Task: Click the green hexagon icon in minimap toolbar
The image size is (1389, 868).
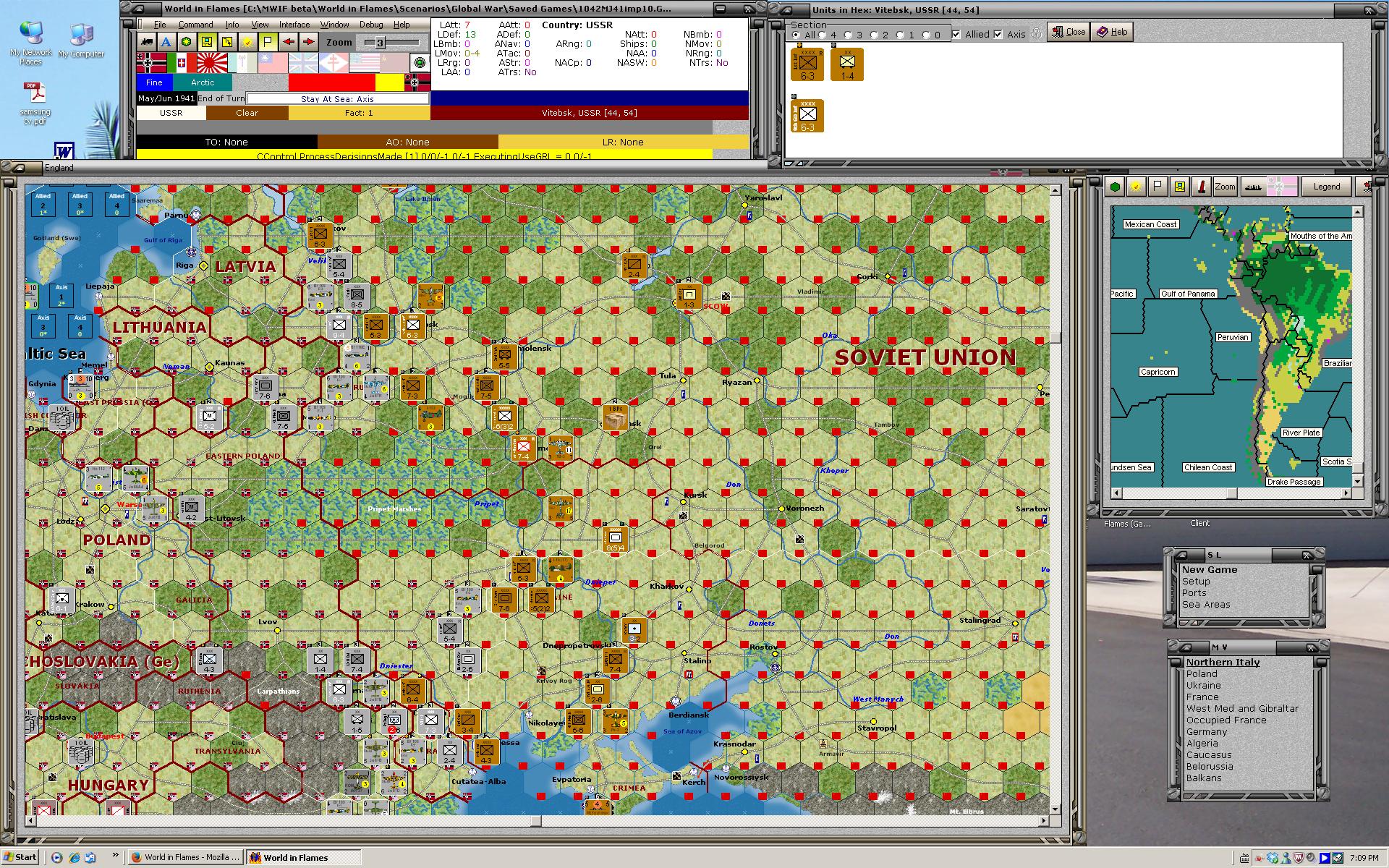Action: 1116,187
